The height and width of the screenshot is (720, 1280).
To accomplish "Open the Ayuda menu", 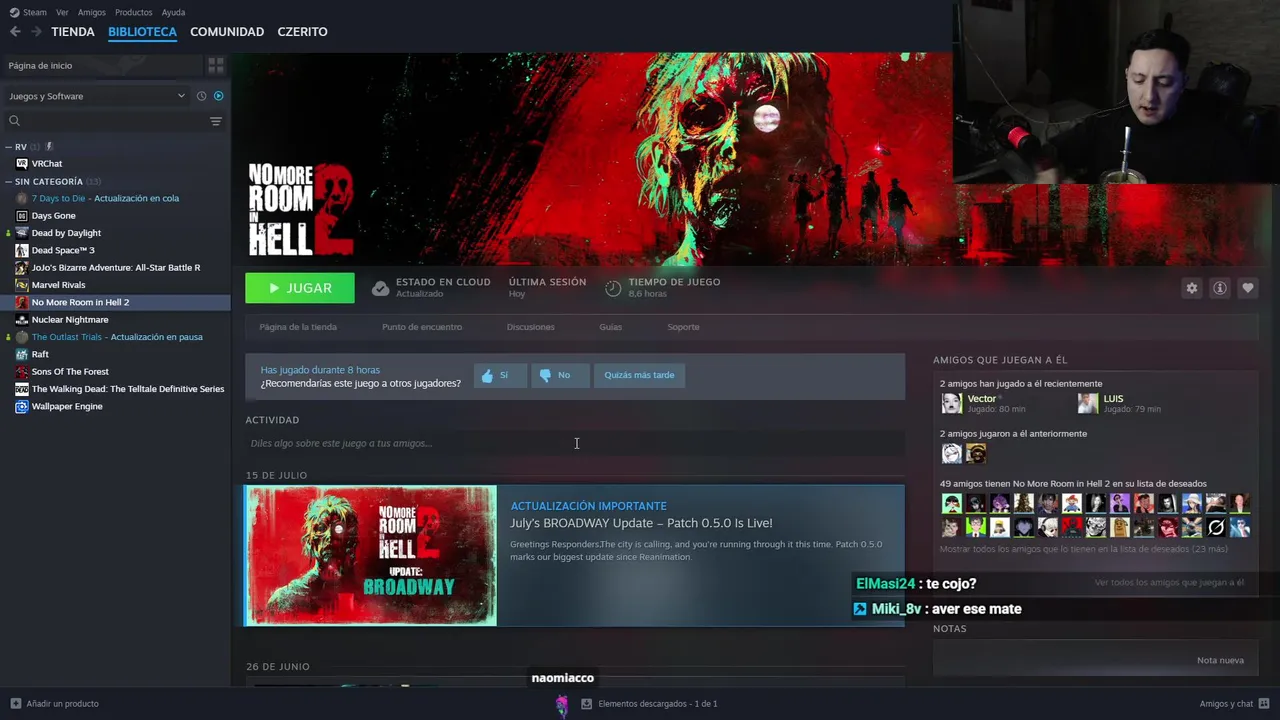I will pyautogui.click(x=173, y=12).
